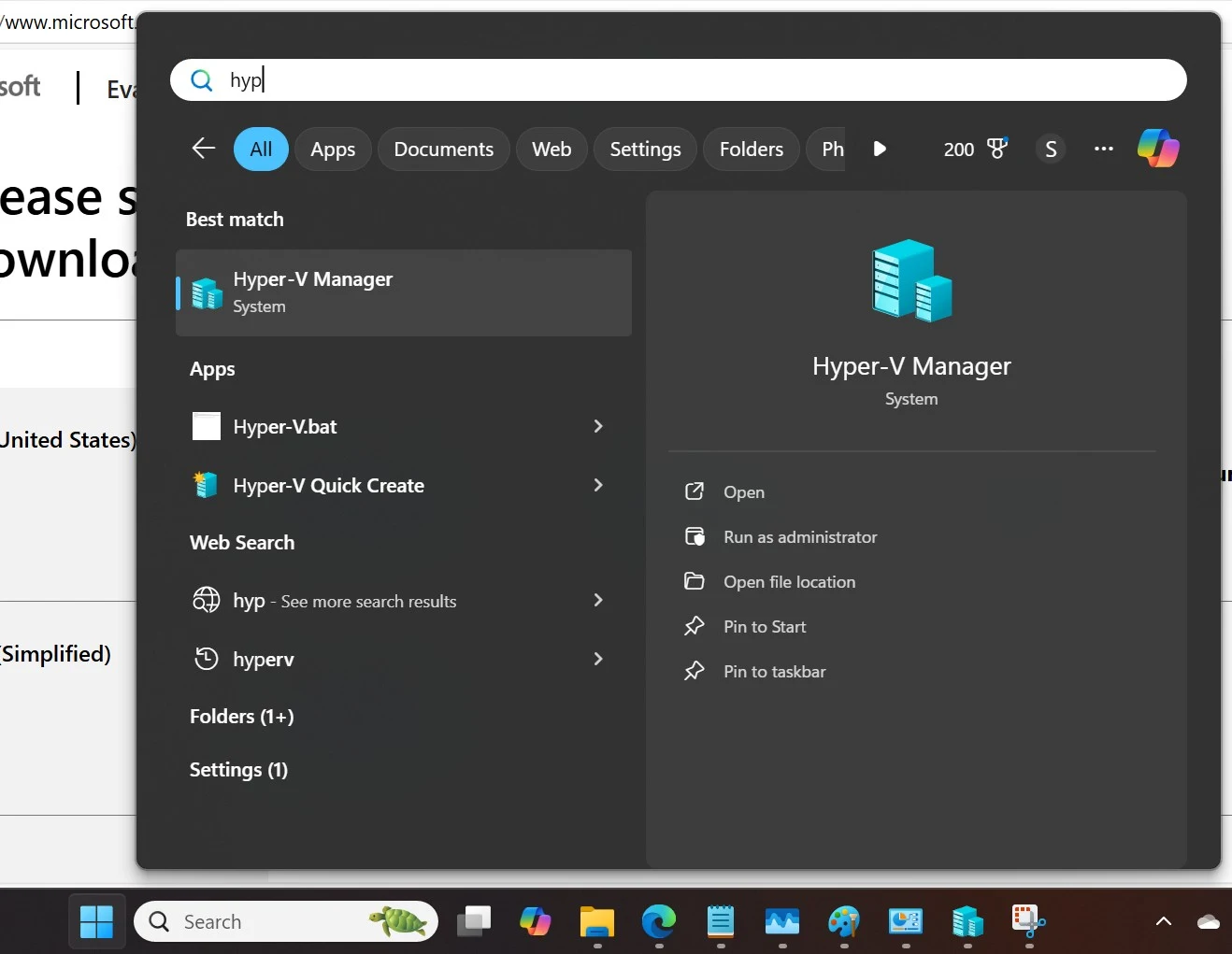Click inside the search box containing hyp
The width and height of the screenshot is (1232, 954).
click(x=679, y=80)
